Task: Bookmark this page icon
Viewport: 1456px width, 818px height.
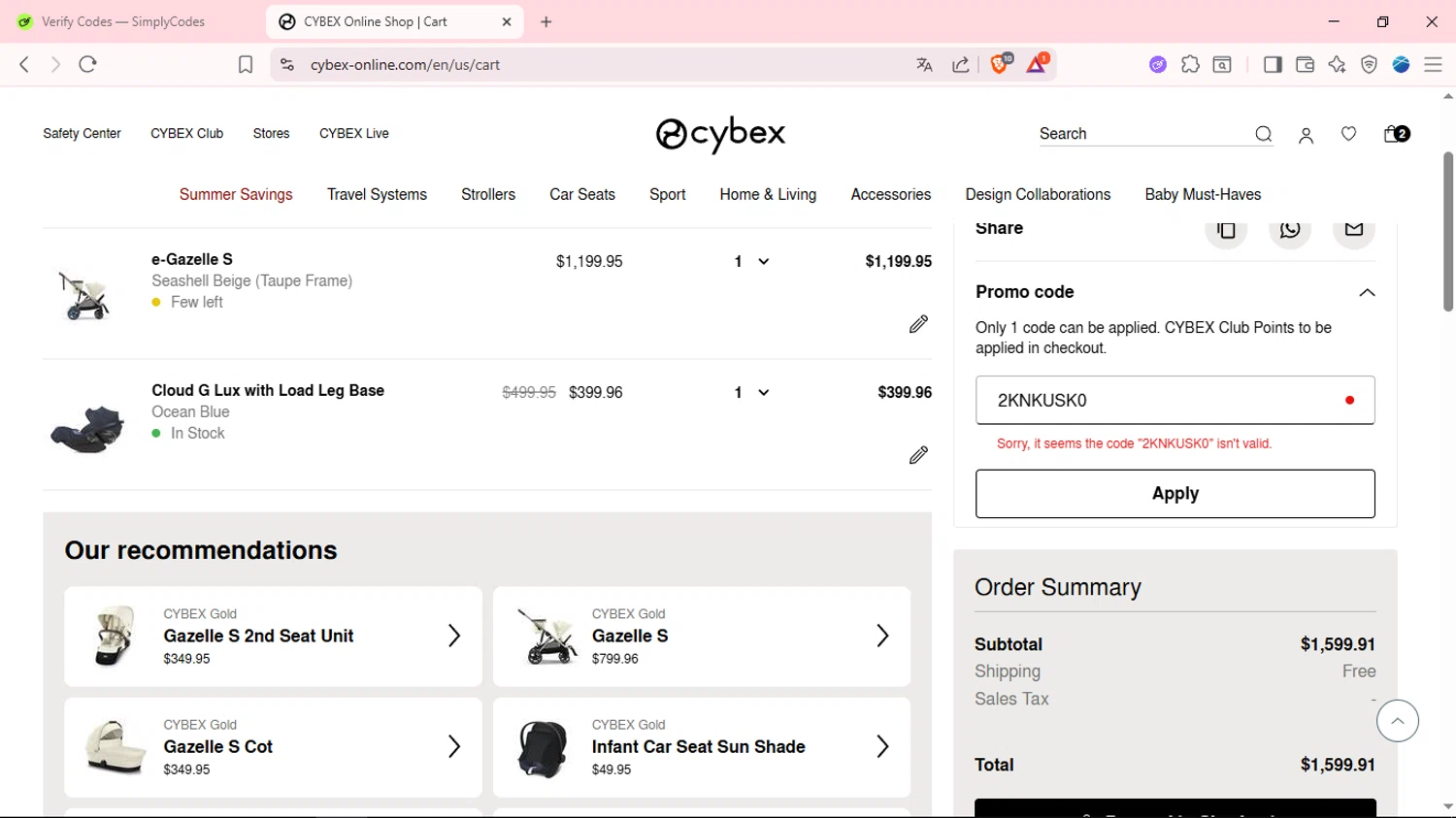Action: pyautogui.click(x=246, y=64)
